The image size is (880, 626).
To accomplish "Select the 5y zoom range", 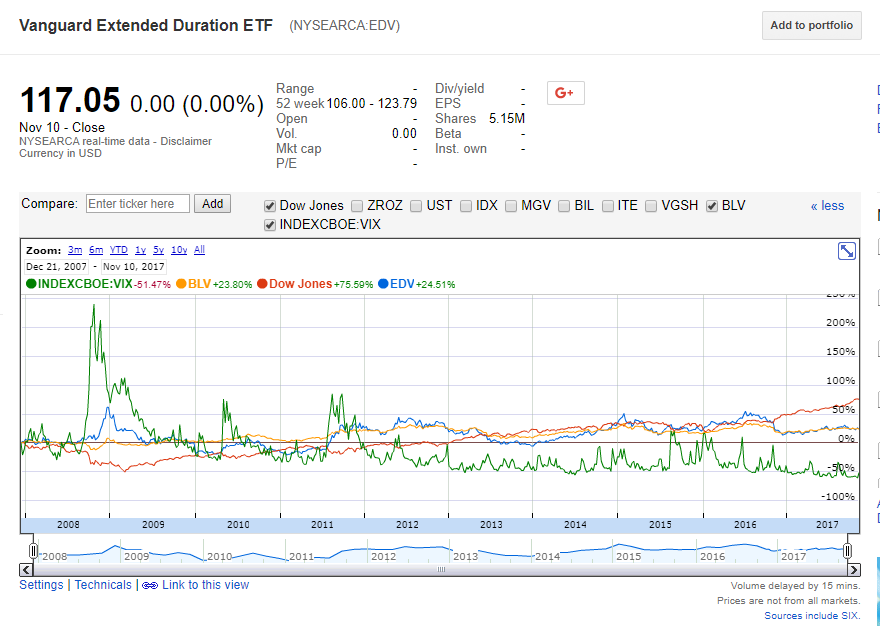I will click(158, 250).
